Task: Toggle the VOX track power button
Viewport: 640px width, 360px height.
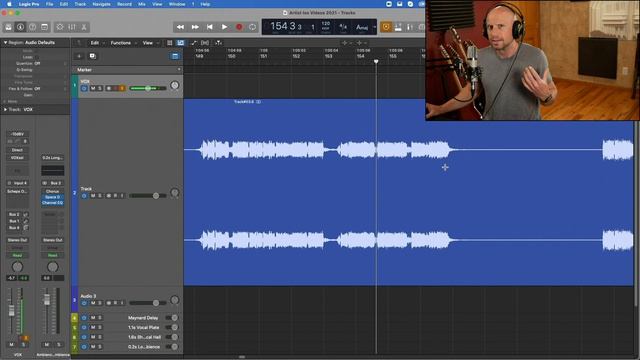Action: point(84,88)
